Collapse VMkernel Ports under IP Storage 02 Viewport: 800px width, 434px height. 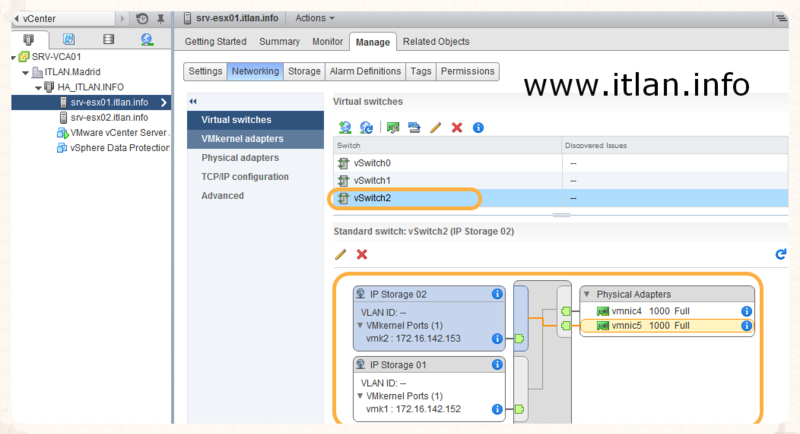[x=361, y=325]
